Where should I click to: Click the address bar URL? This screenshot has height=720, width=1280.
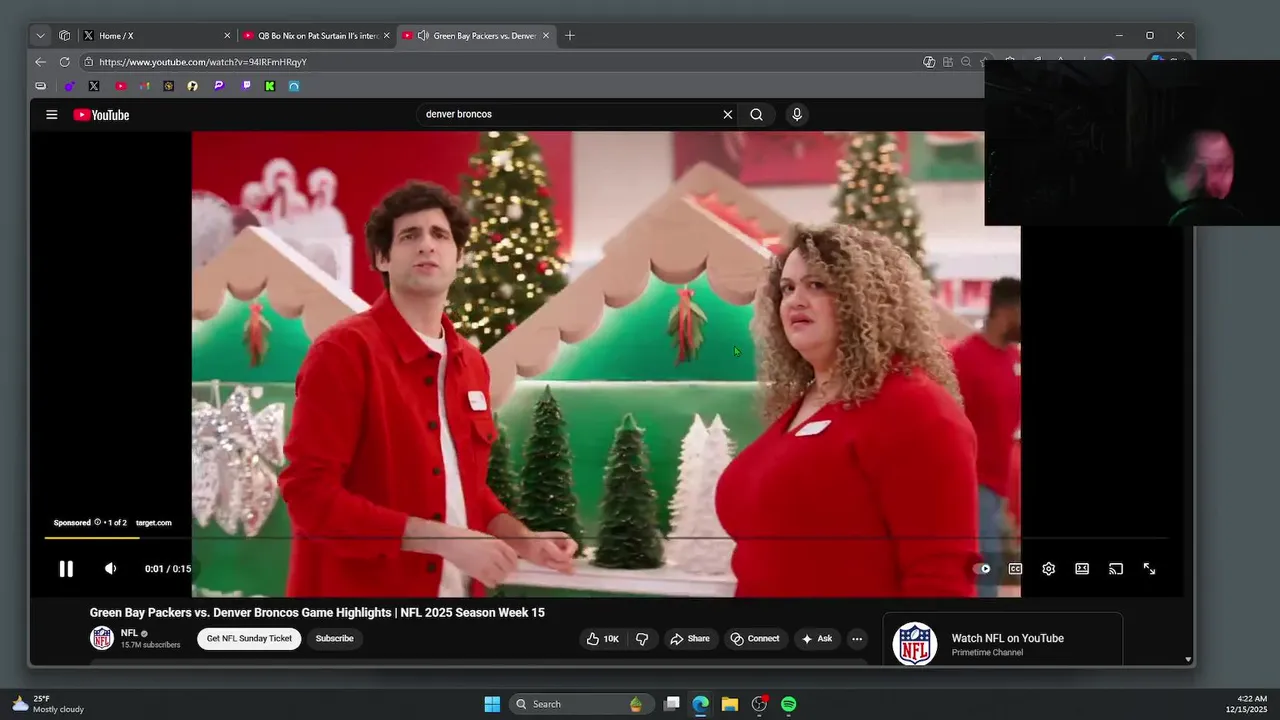tap(203, 62)
